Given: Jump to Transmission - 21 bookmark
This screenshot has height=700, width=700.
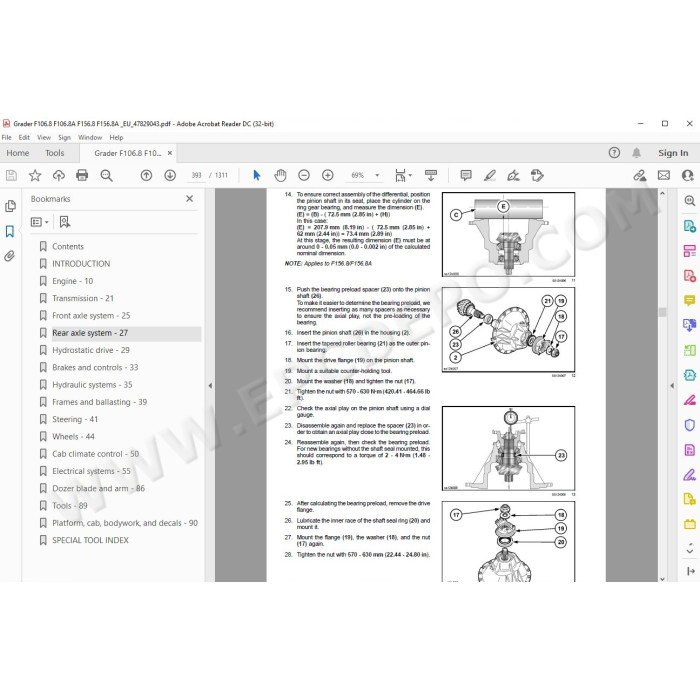Looking at the screenshot, I should (x=83, y=298).
